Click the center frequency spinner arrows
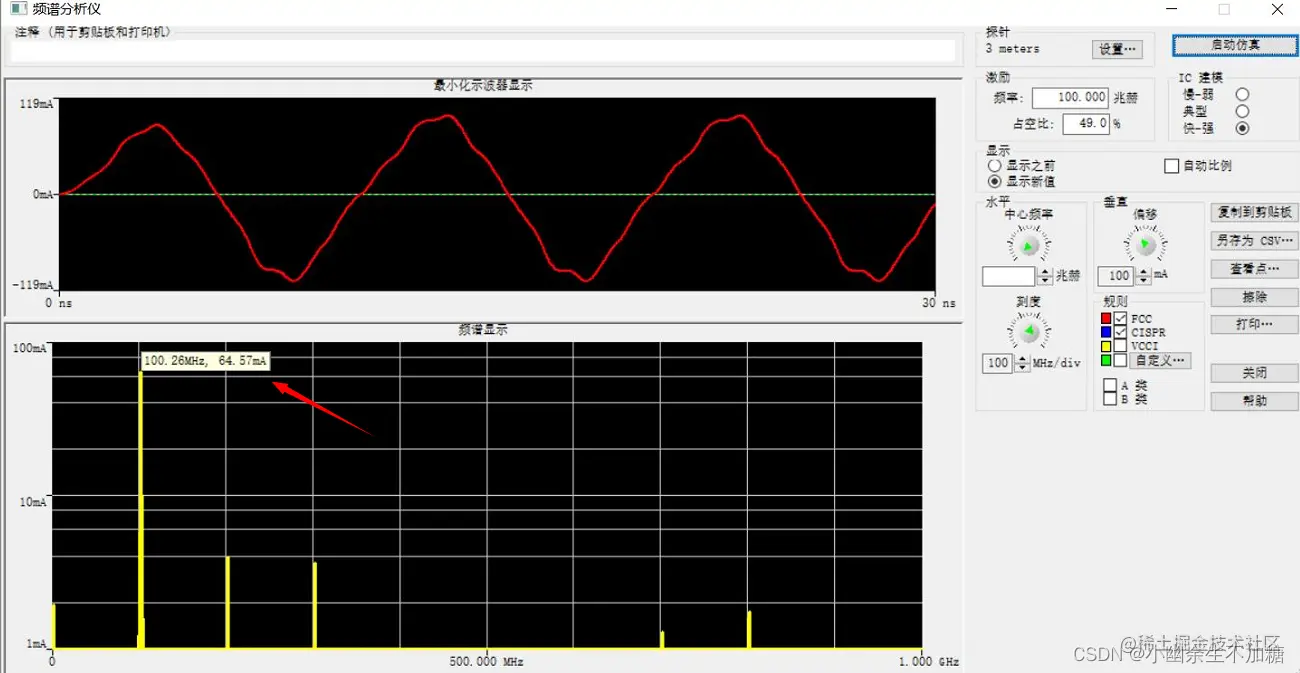 tap(1045, 276)
